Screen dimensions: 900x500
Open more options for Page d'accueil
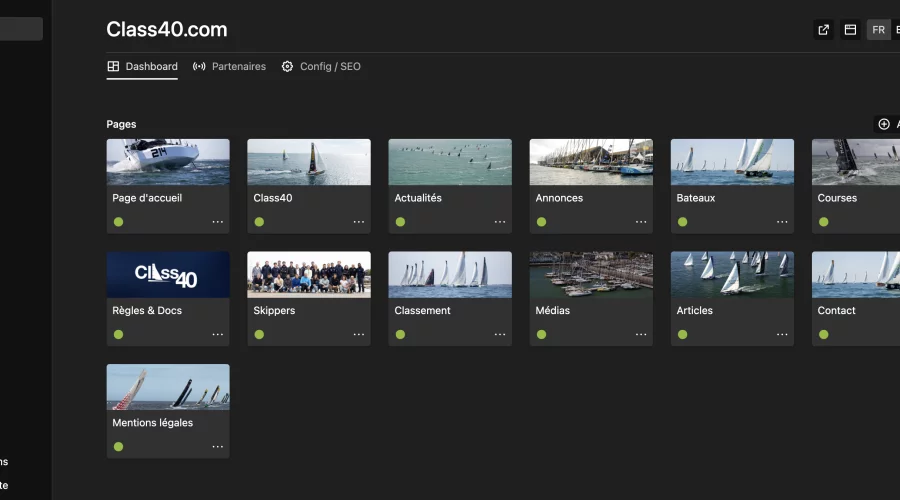pyautogui.click(x=218, y=222)
